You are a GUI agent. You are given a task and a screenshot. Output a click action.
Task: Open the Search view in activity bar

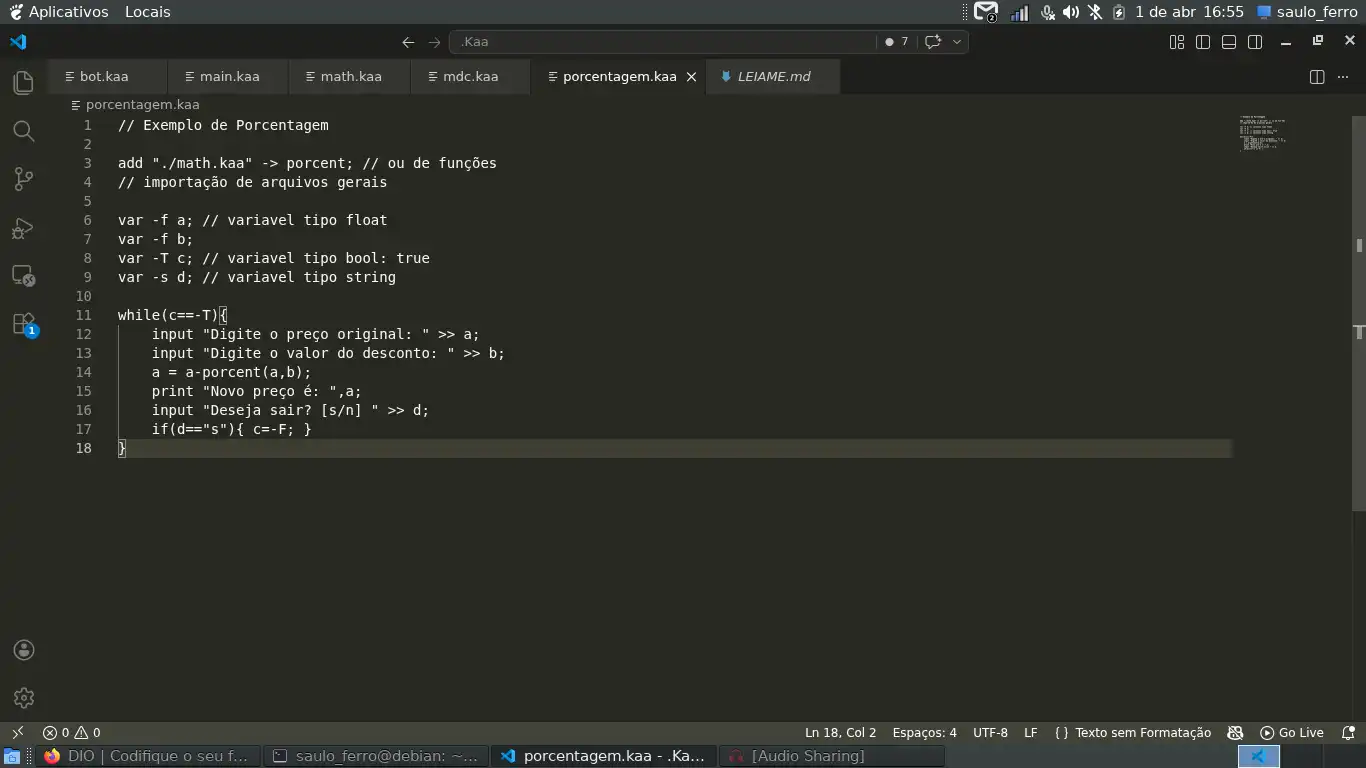(x=23, y=131)
